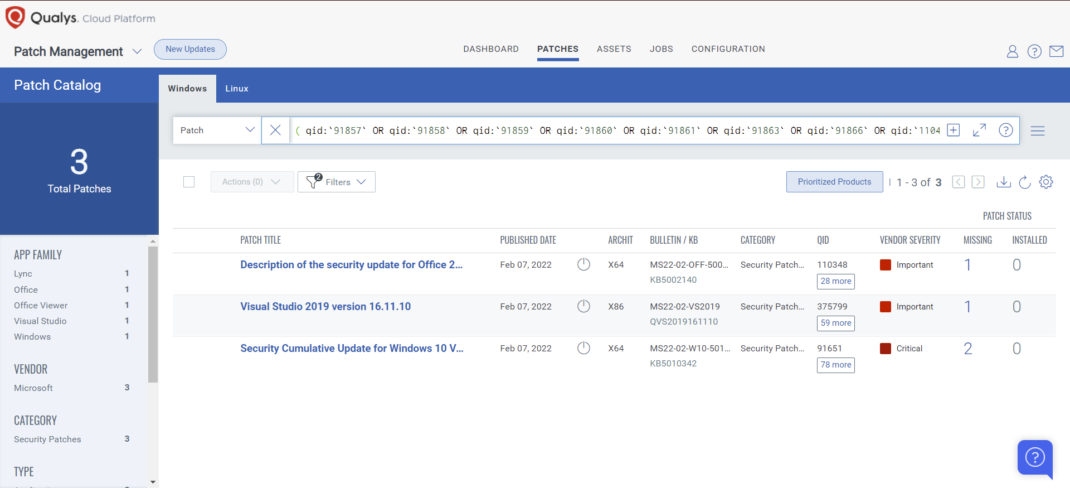
Task: Click KB5010342 bulletin text
Action: click(673, 364)
